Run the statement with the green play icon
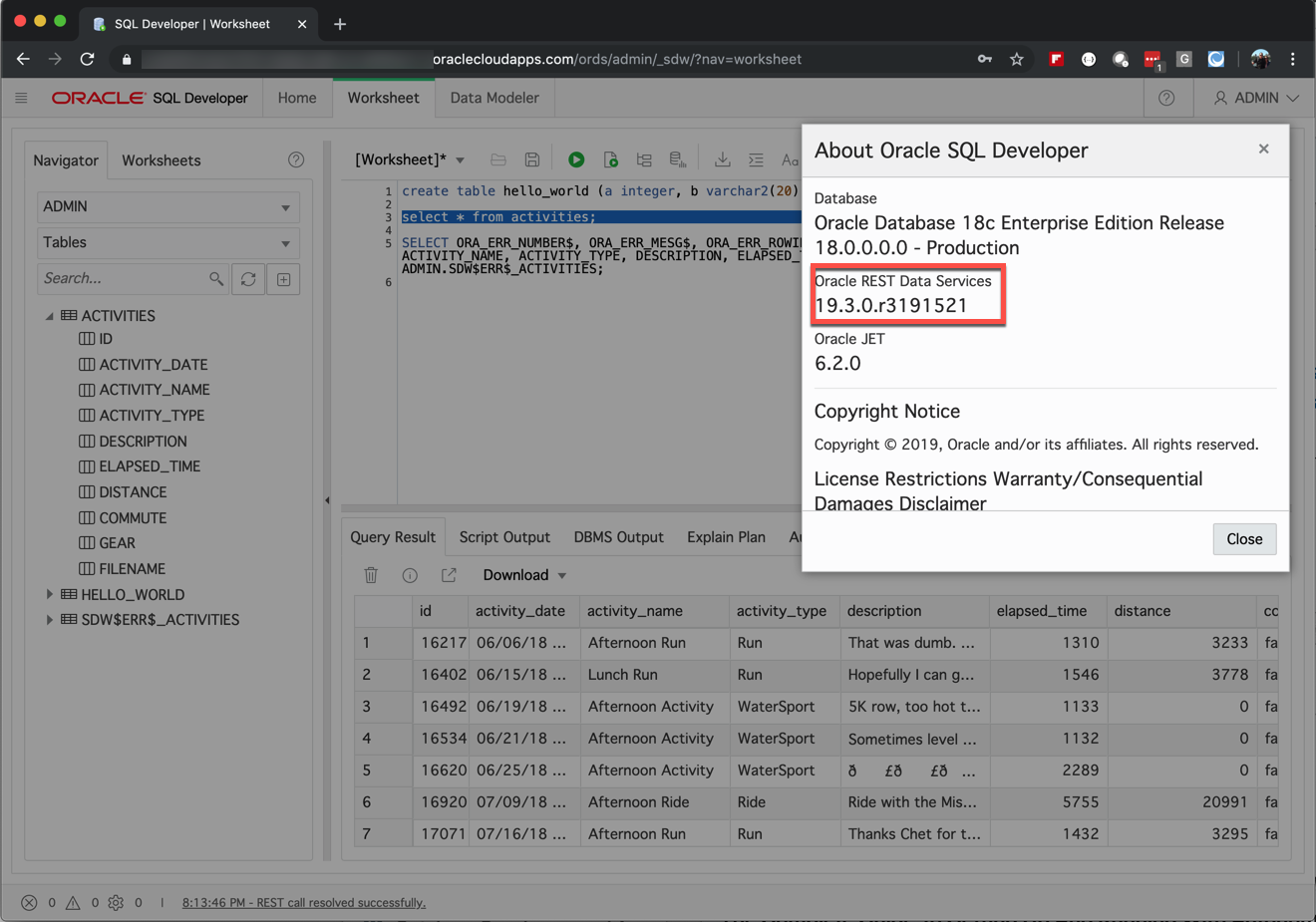Viewport: 1316px width, 922px height. point(576,159)
